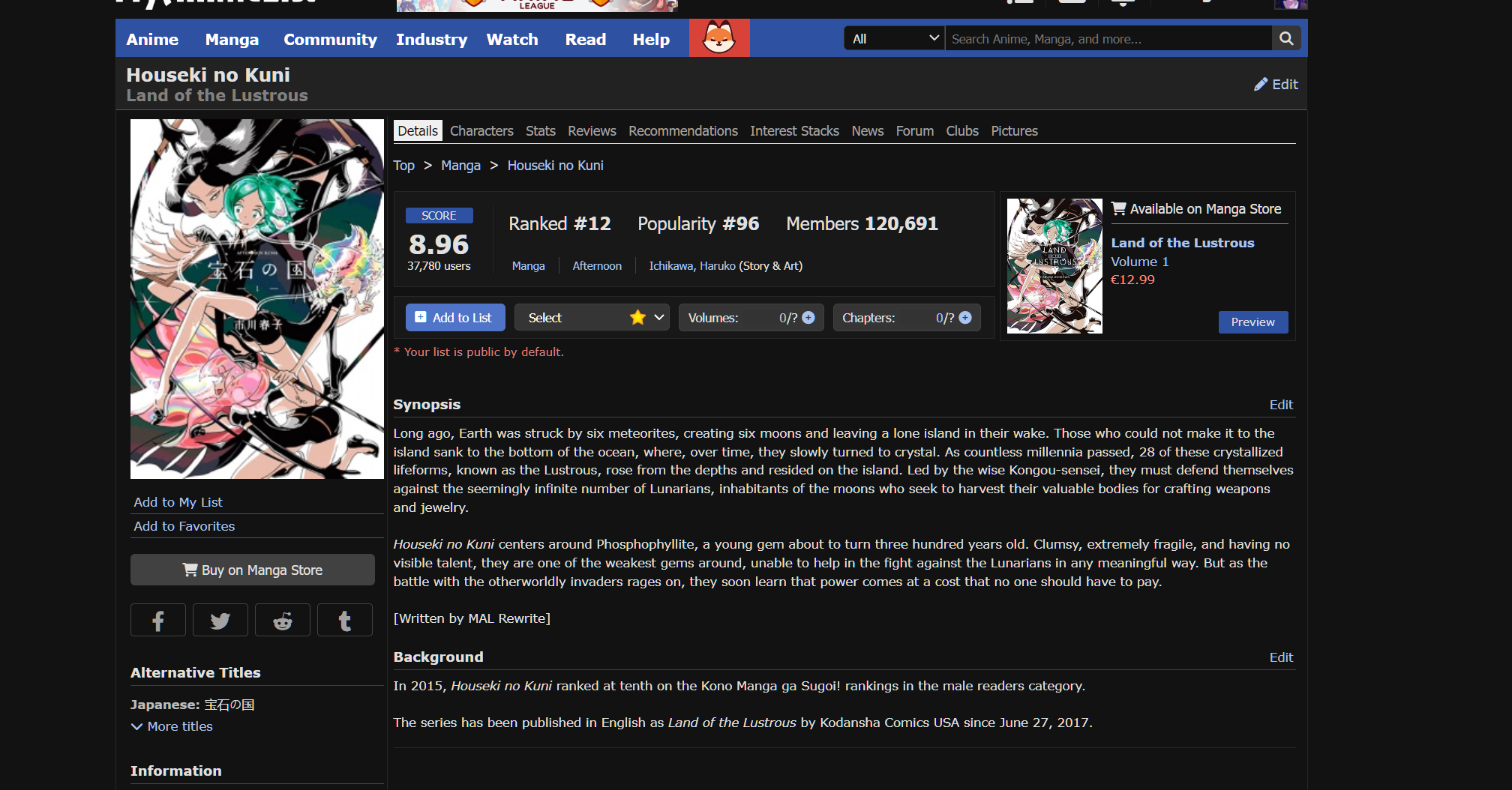Open Land of the Lustrous store link
Screen dimensions: 1512x790
pos(1183,243)
